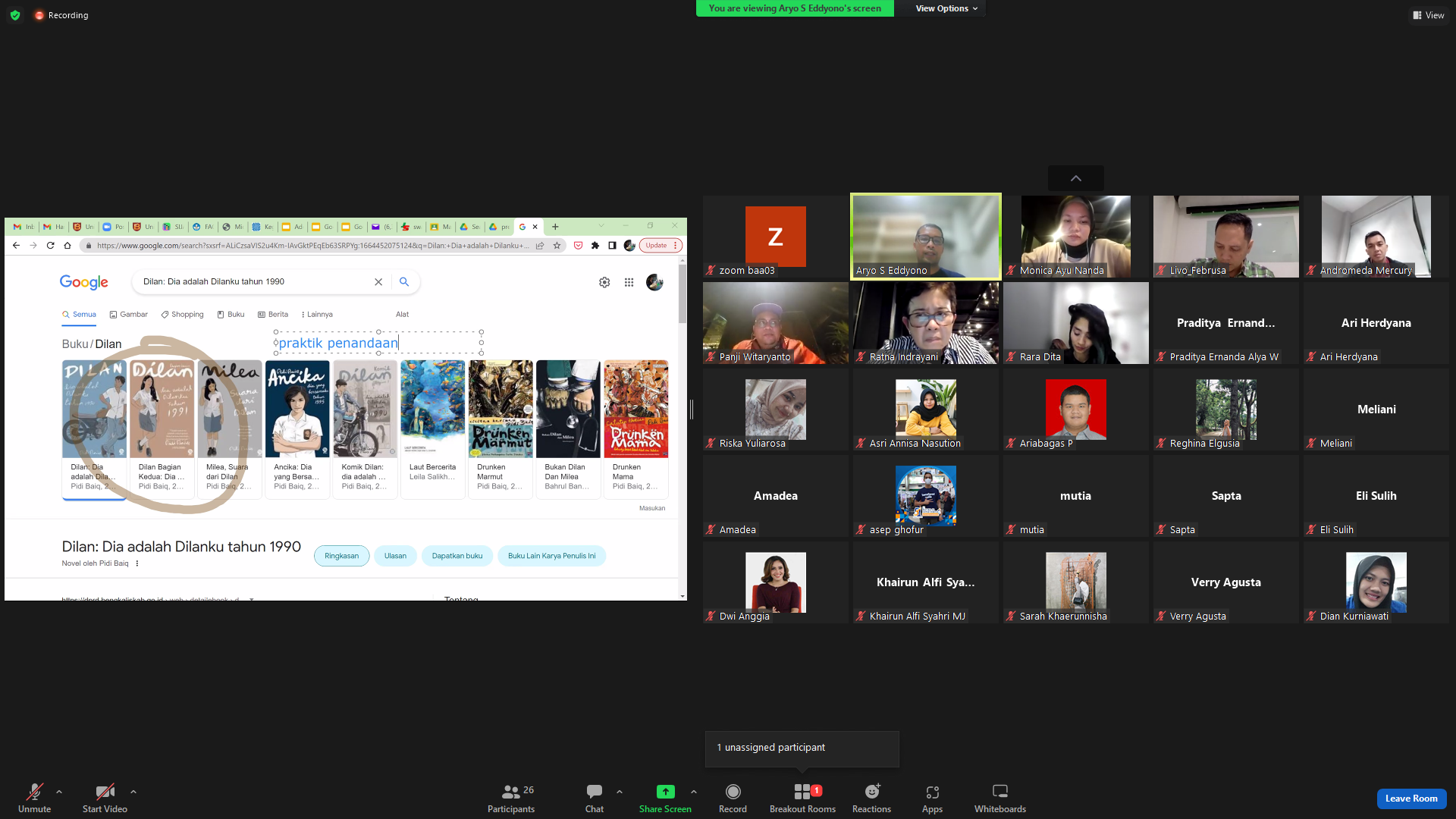Viewport: 1456px width, 819px height.
Task: Switch to the Gambar tab
Action: click(x=129, y=314)
